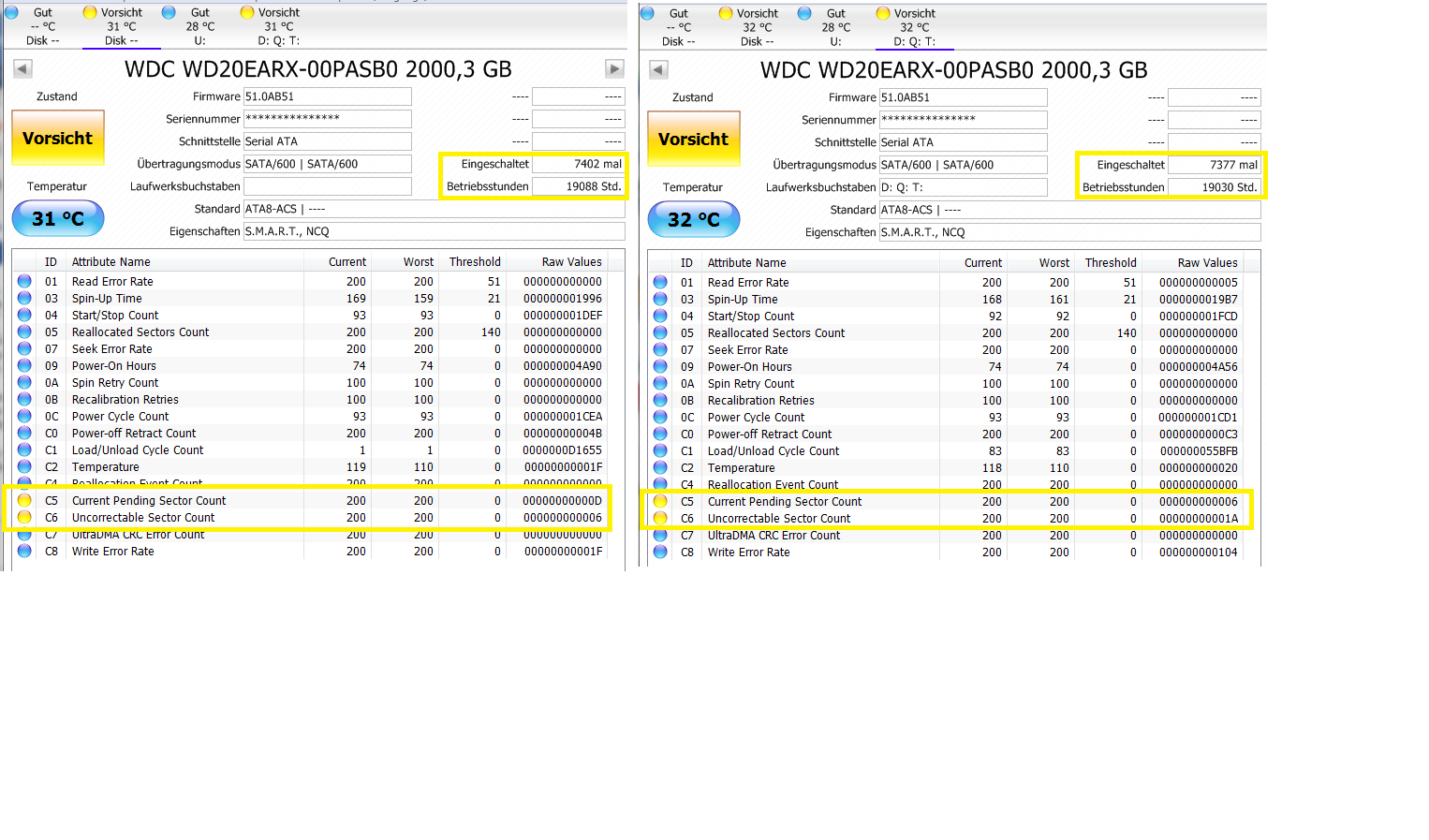
Task: Click the blue orb beside Recalibration Retries, left window
Action: click(x=24, y=399)
